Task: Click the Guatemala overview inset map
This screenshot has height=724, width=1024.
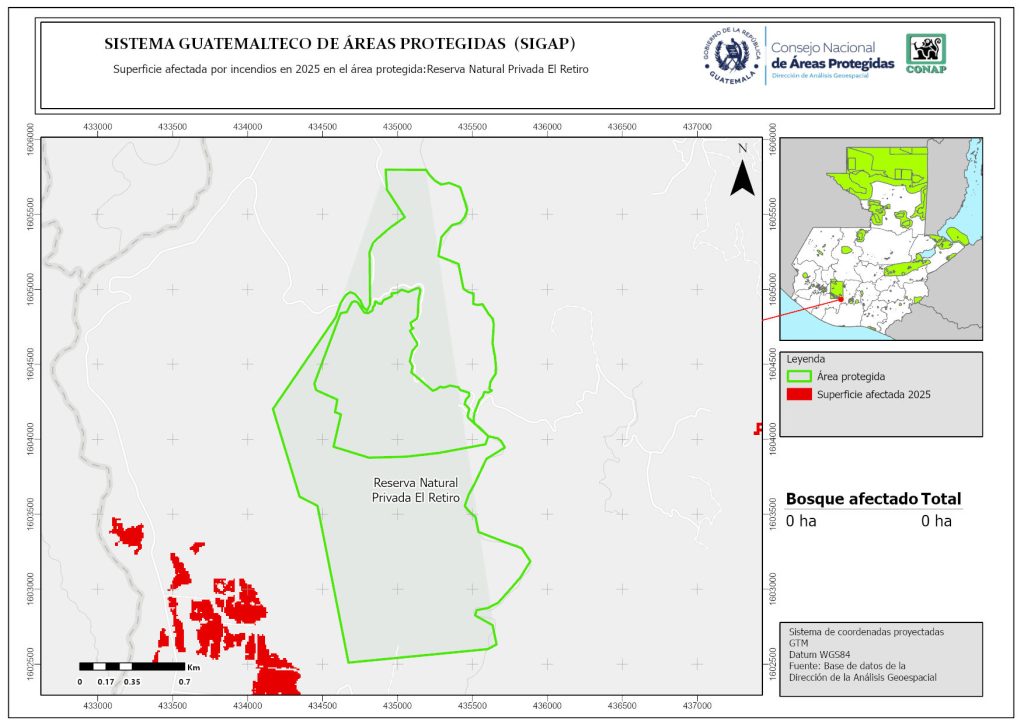Action: (880, 238)
